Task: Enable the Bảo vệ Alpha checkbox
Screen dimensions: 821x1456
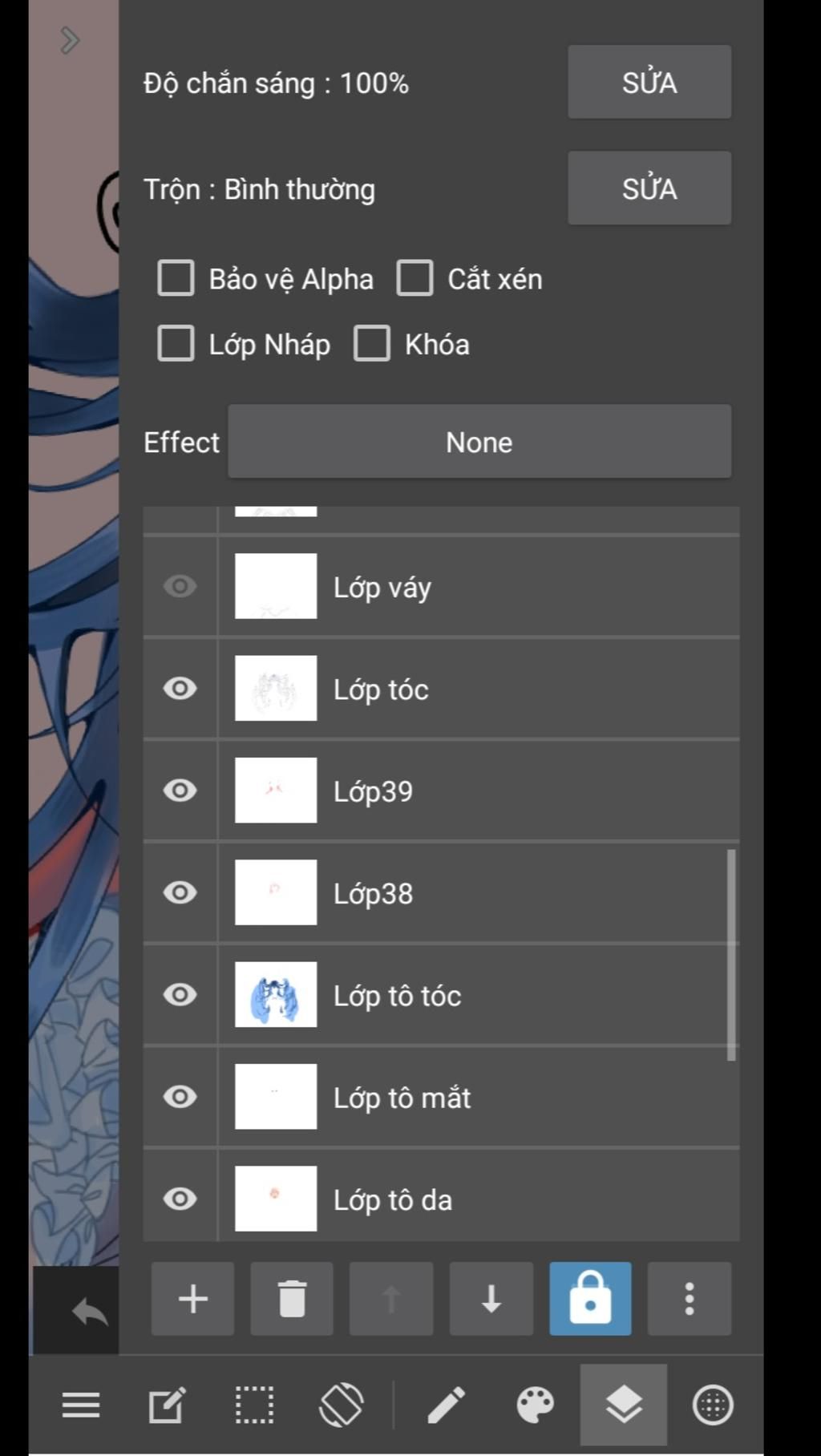Action: point(176,278)
